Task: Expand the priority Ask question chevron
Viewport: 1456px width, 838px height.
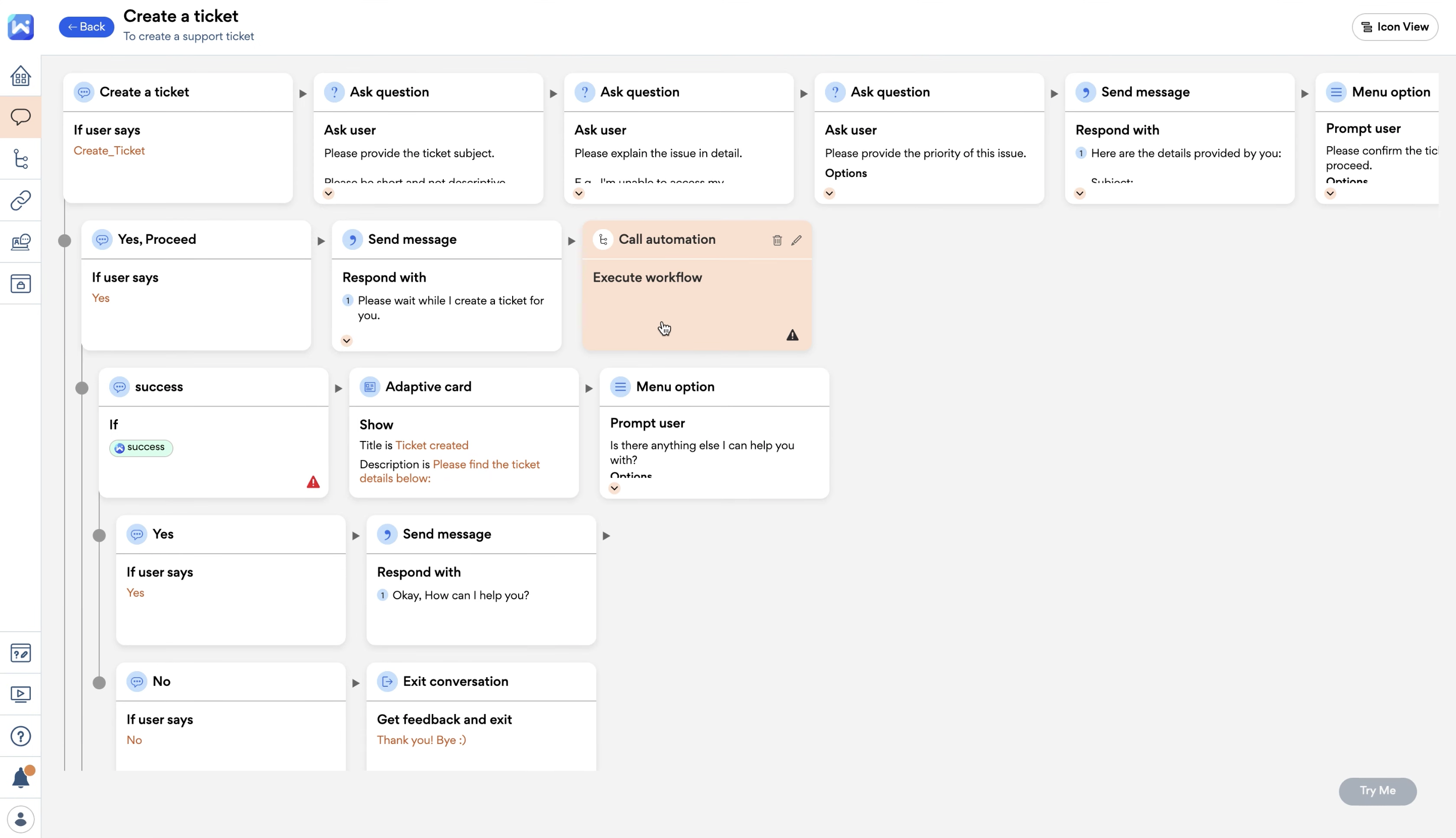Action: click(x=829, y=193)
